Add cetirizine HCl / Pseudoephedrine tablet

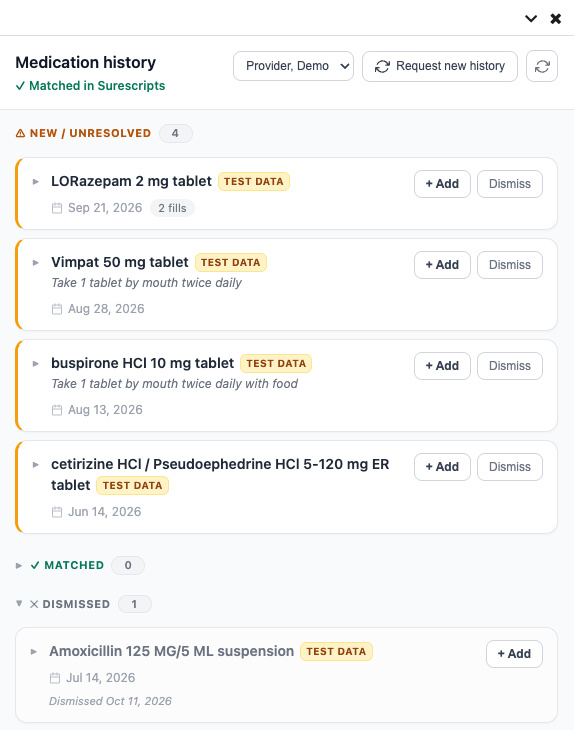[x=442, y=467]
